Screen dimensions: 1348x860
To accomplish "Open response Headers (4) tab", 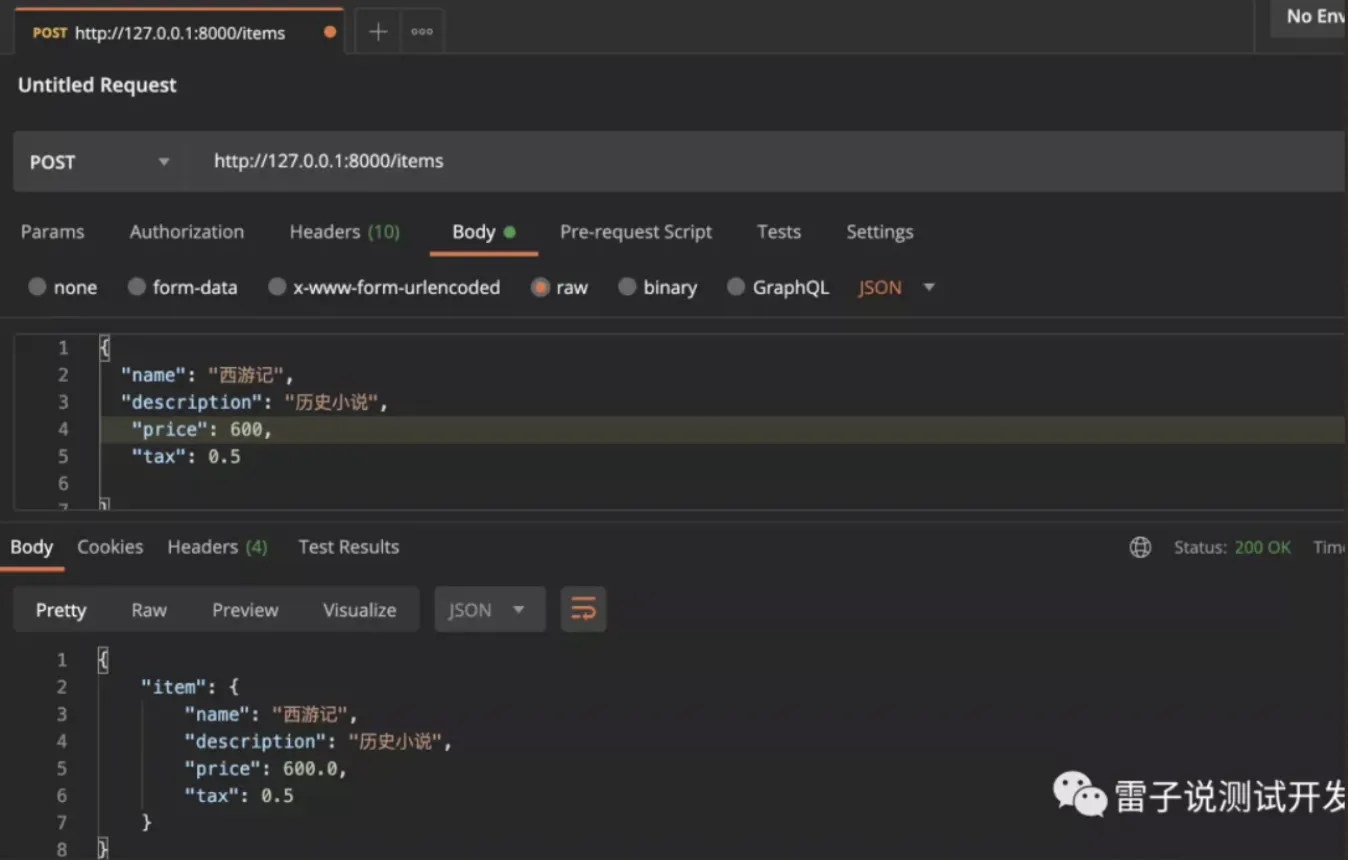I will click(x=218, y=547).
